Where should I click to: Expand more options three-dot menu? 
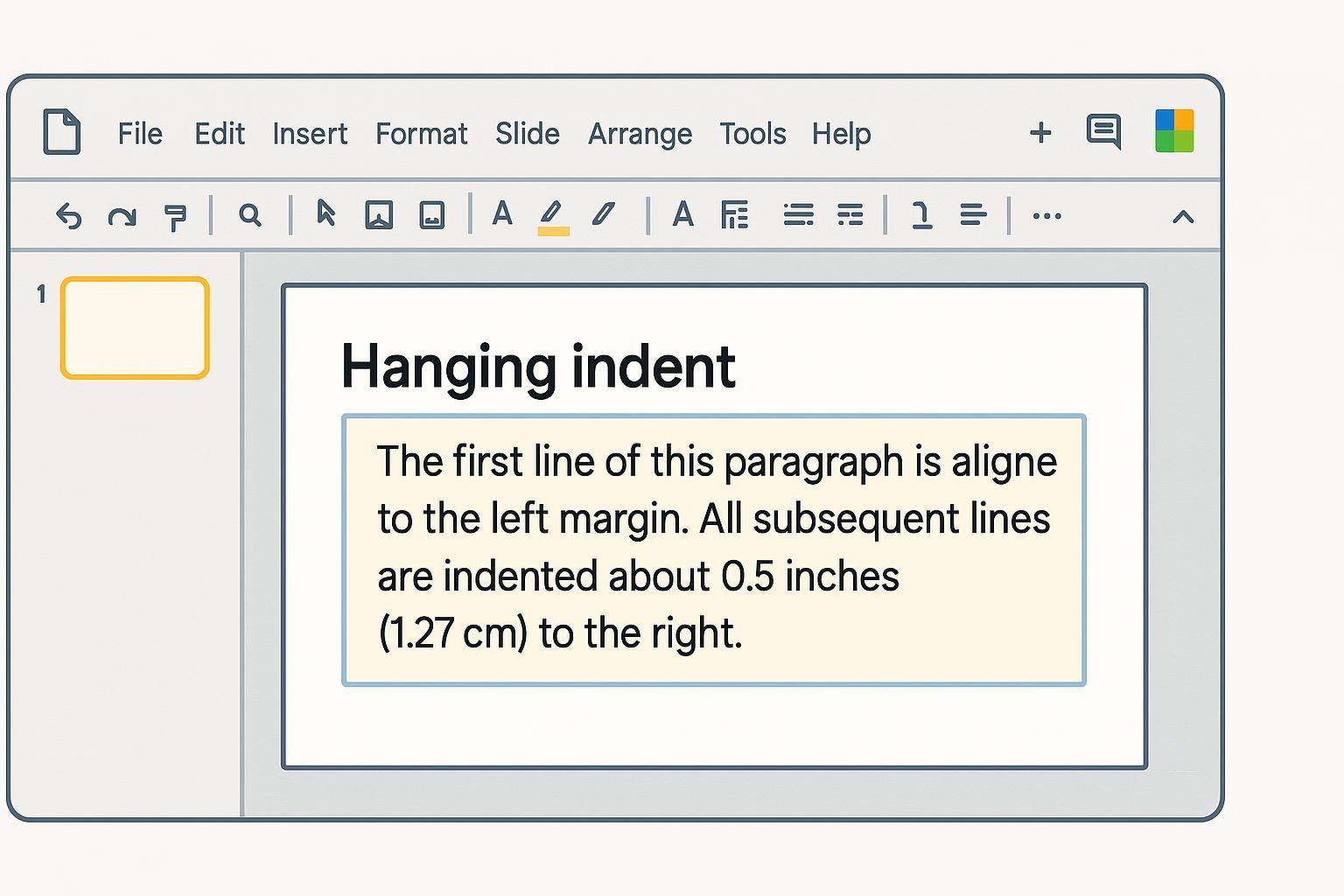pos(1046,215)
